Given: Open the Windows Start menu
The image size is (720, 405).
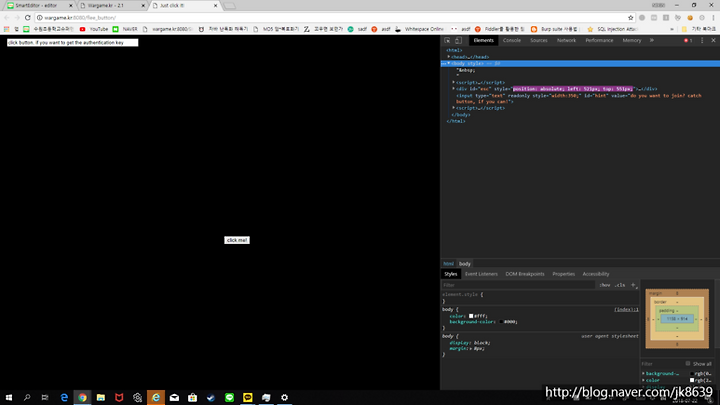Looking at the screenshot, I should [9, 397].
